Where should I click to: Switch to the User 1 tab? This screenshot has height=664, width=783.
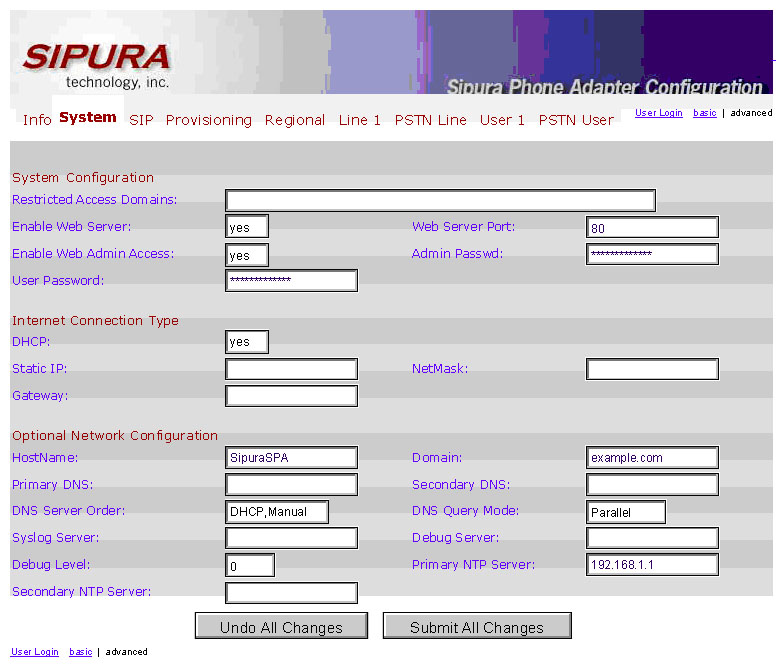tap(502, 120)
